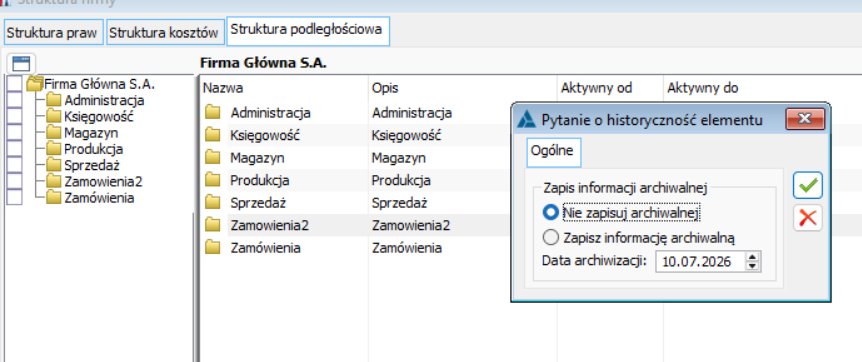
Task: Tick the checkbox beside Zamówienia in the tree
Action: tap(15, 197)
